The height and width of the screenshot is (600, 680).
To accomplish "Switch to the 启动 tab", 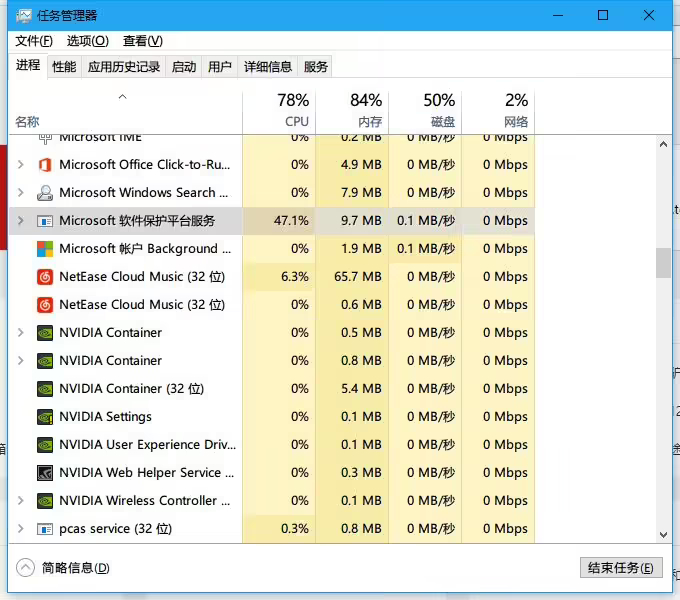I will [184, 67].
